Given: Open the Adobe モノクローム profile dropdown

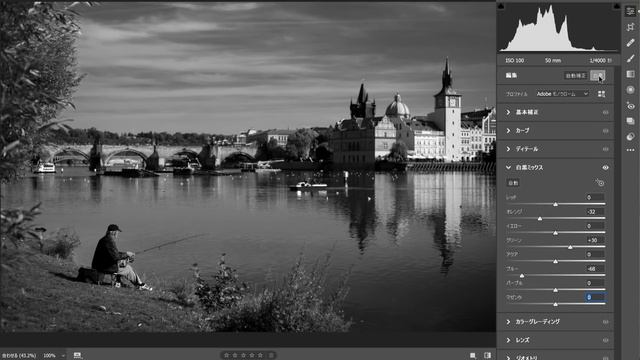Looking at the screenshot, I should [562, 94].
